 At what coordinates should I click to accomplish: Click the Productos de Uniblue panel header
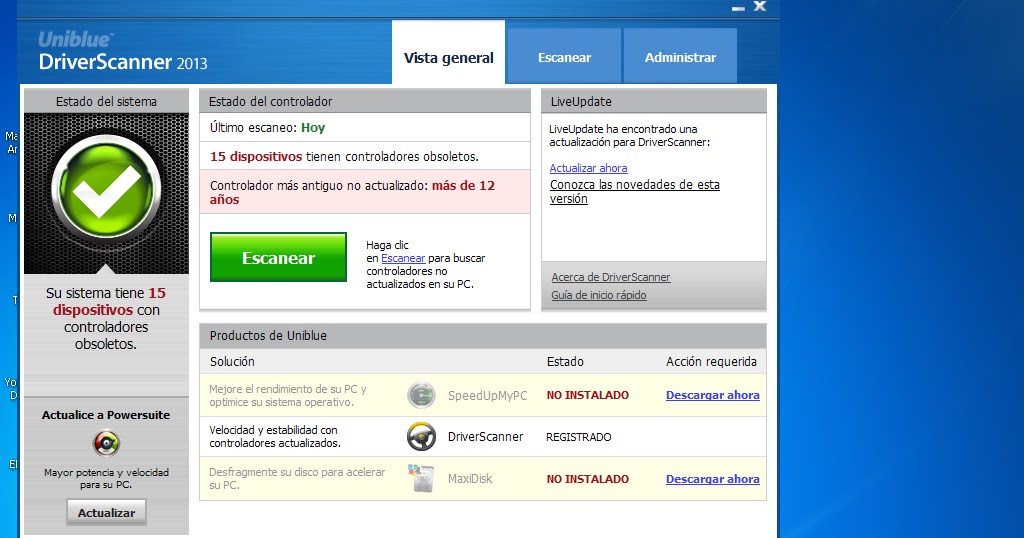pyautogui.click(x=483, y=336)
